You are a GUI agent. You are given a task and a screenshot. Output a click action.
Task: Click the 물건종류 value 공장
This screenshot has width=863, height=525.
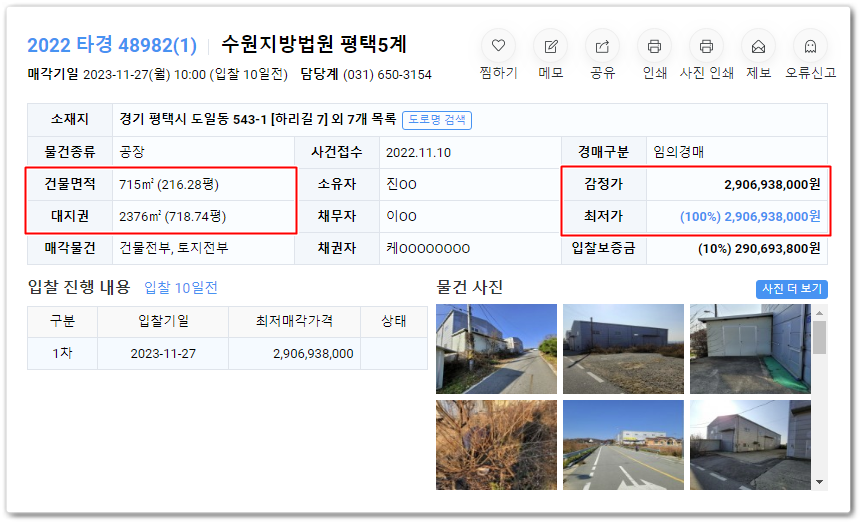point(132,152)
